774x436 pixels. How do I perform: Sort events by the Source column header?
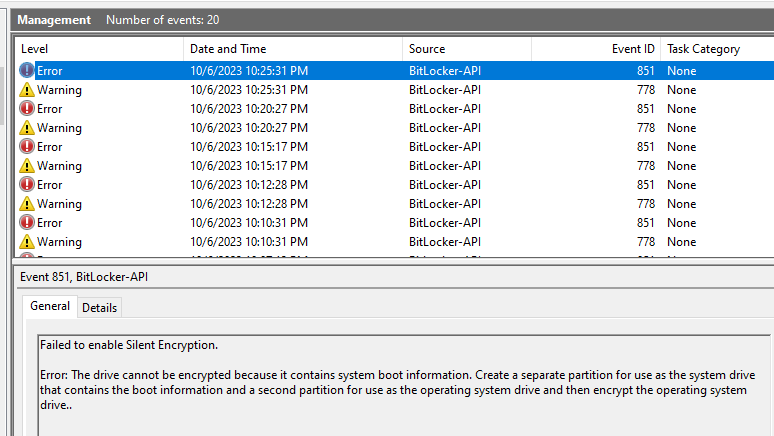click(x=466, y=49)
